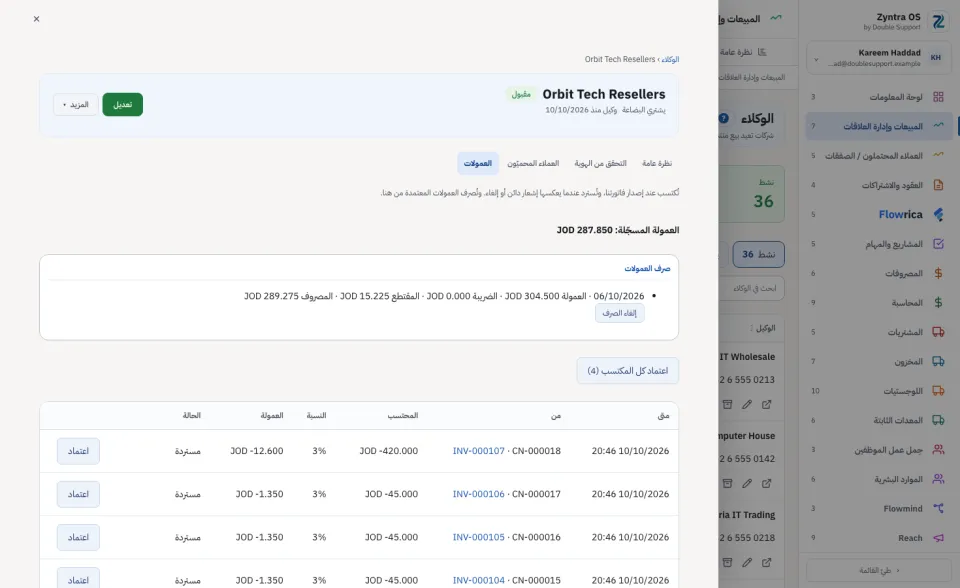Edit the IT Trading reseller row
The image size is (960, 588).
click(747, 562)
